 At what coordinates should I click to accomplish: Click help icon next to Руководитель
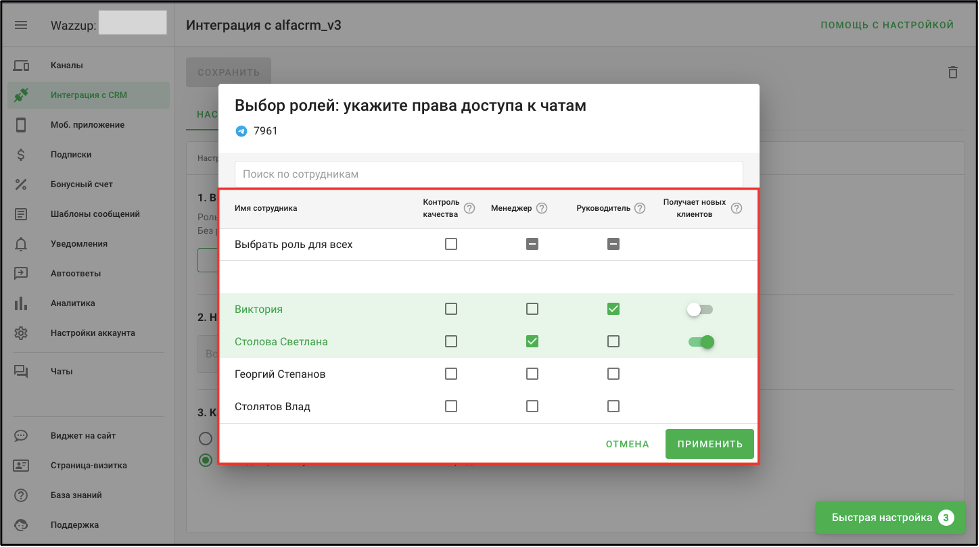click(x=639, y=208)
